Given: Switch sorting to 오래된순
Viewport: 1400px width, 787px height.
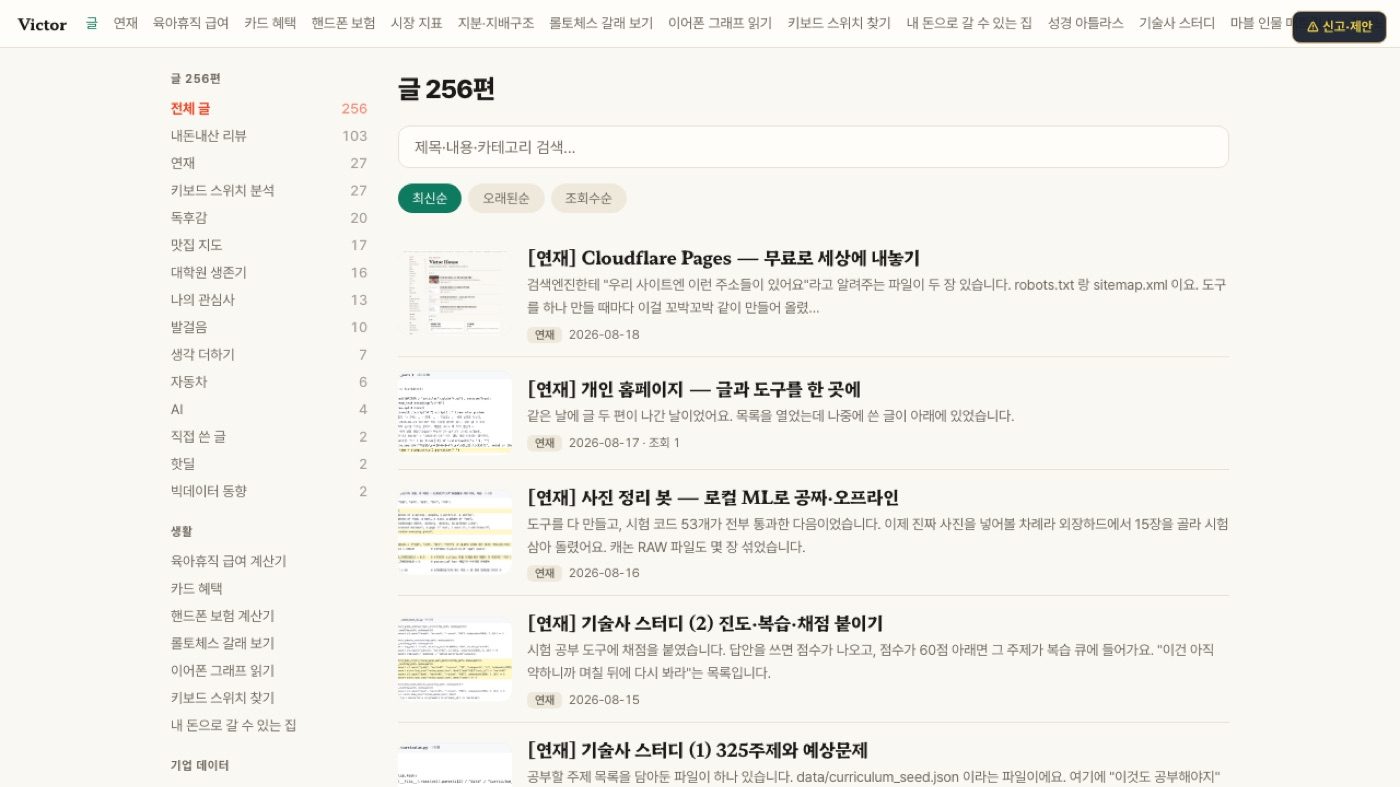Looking at the screenshot, I should tap(506, 198).
